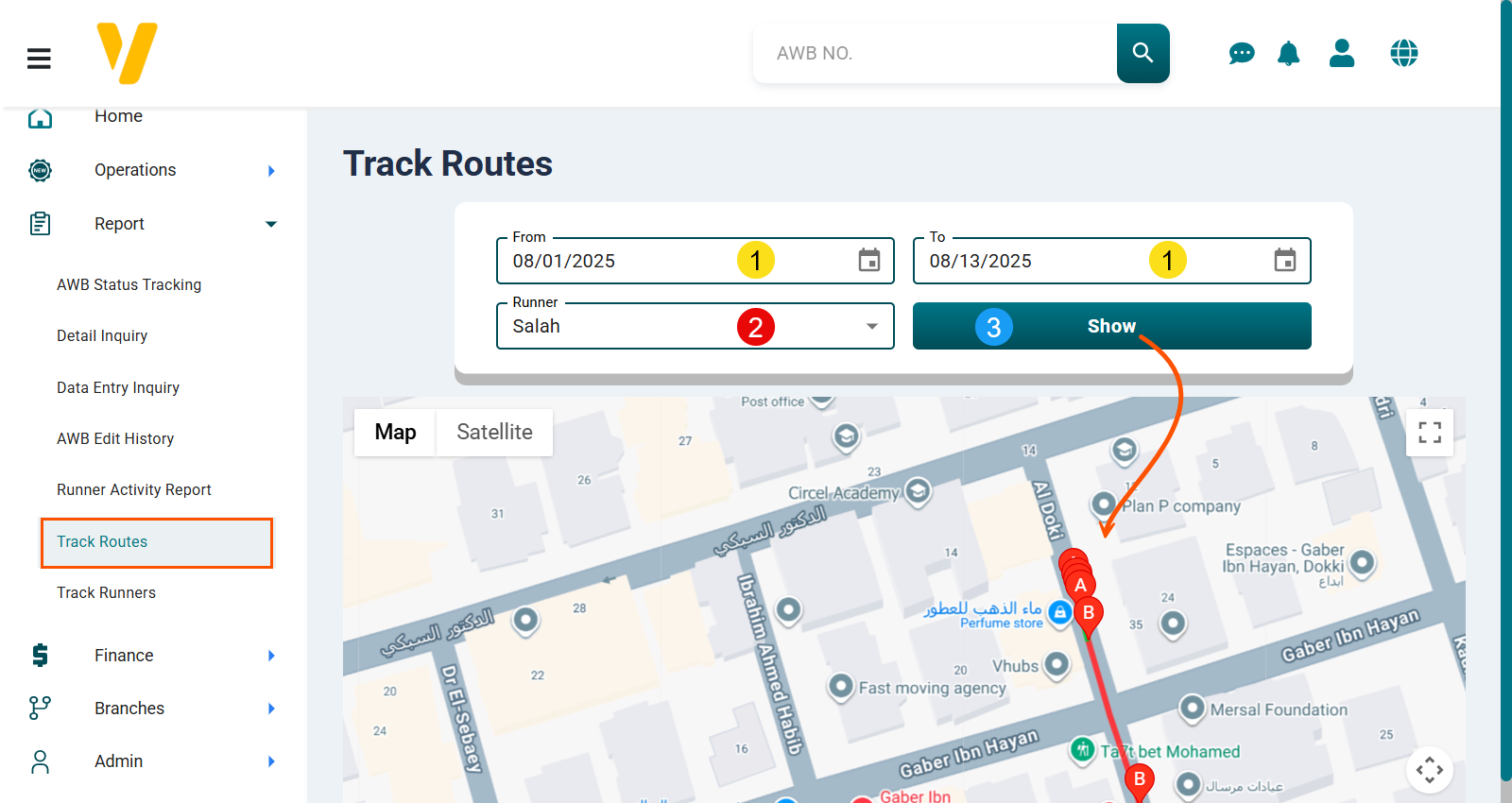Click Espaces Gaber Ibn Hayan pin

1362,563
